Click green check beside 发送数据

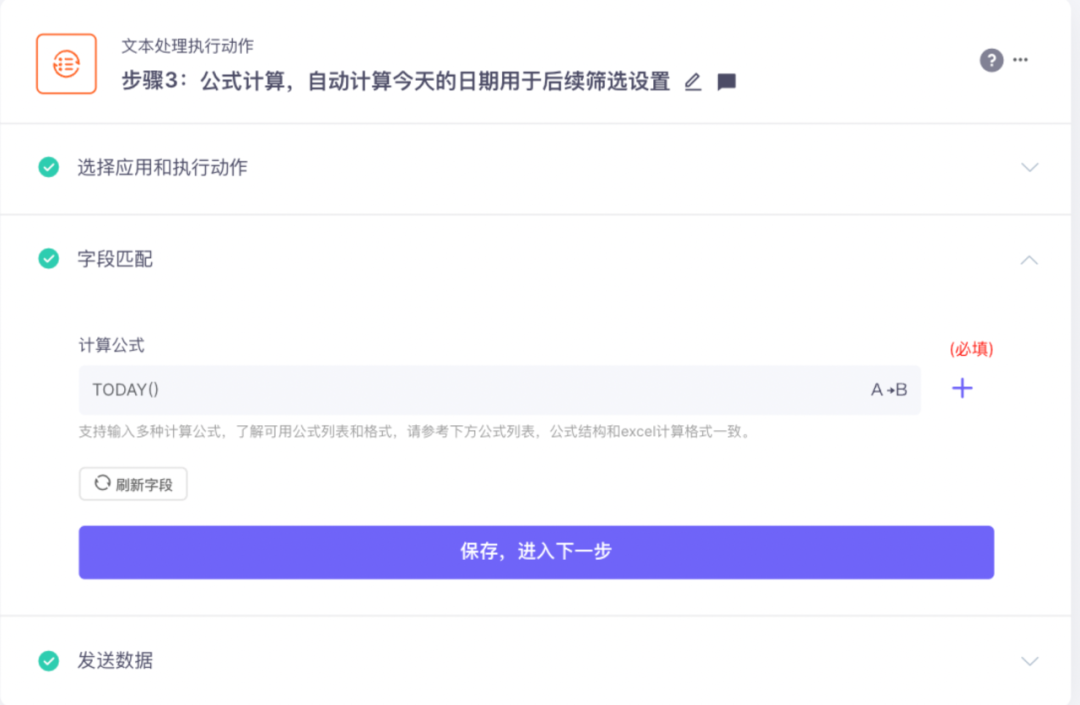pos(48,661)
